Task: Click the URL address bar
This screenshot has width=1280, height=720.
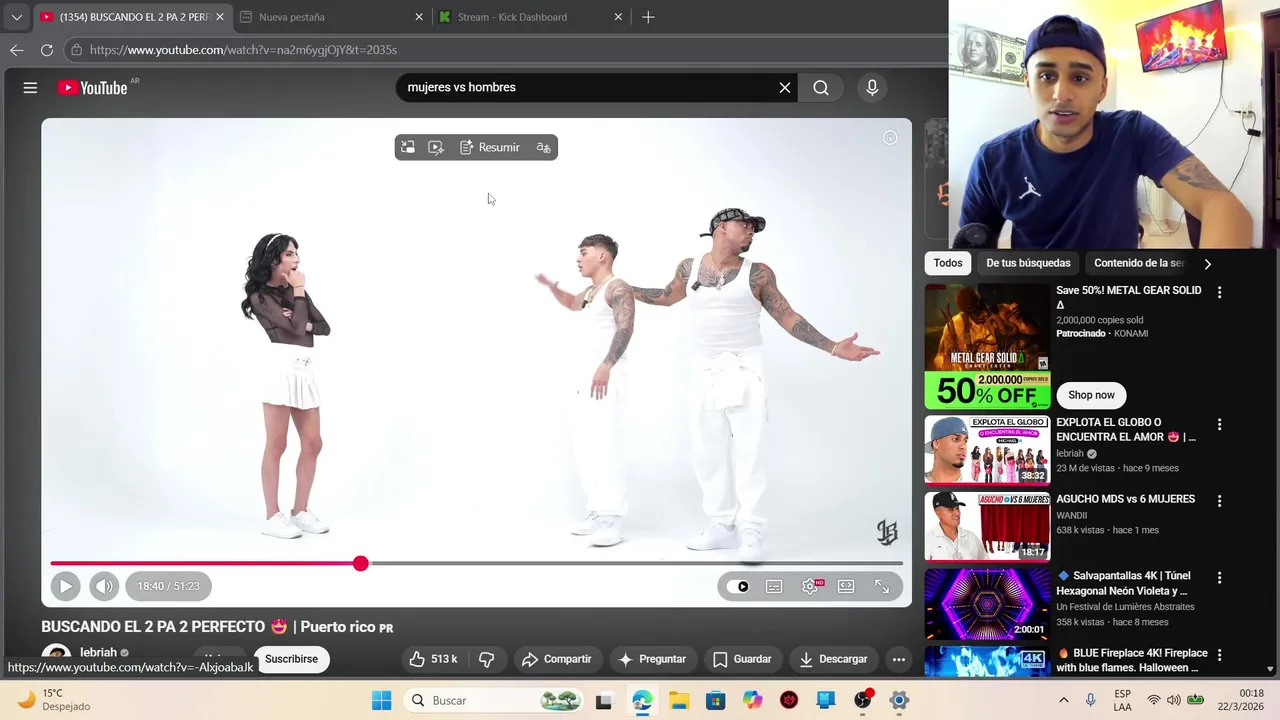Action: click(x=505, y=50)
